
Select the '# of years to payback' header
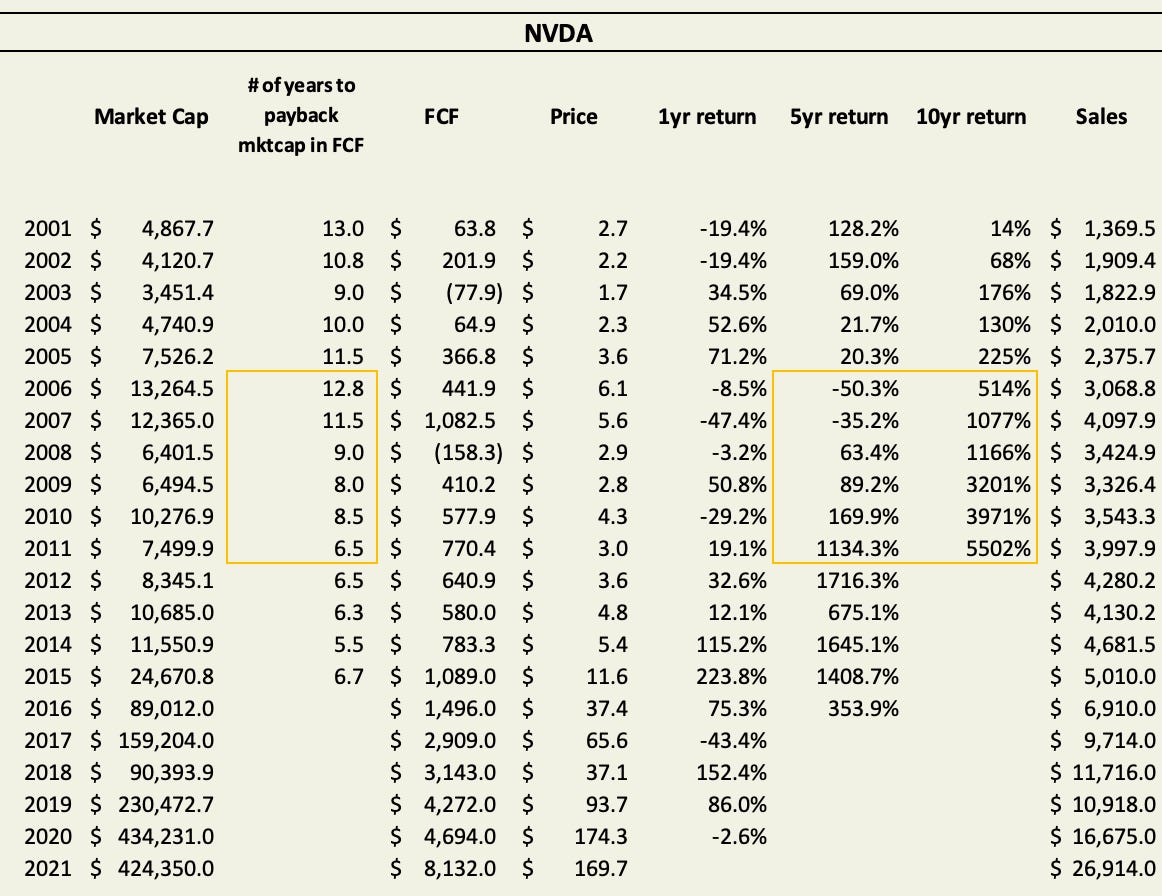click(x=301, y=115)
